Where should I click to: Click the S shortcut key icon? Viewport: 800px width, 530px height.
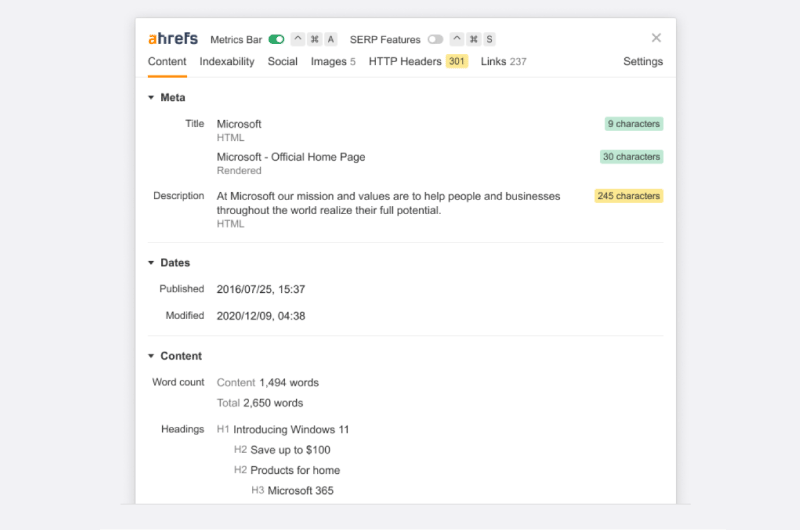[489, 39]
